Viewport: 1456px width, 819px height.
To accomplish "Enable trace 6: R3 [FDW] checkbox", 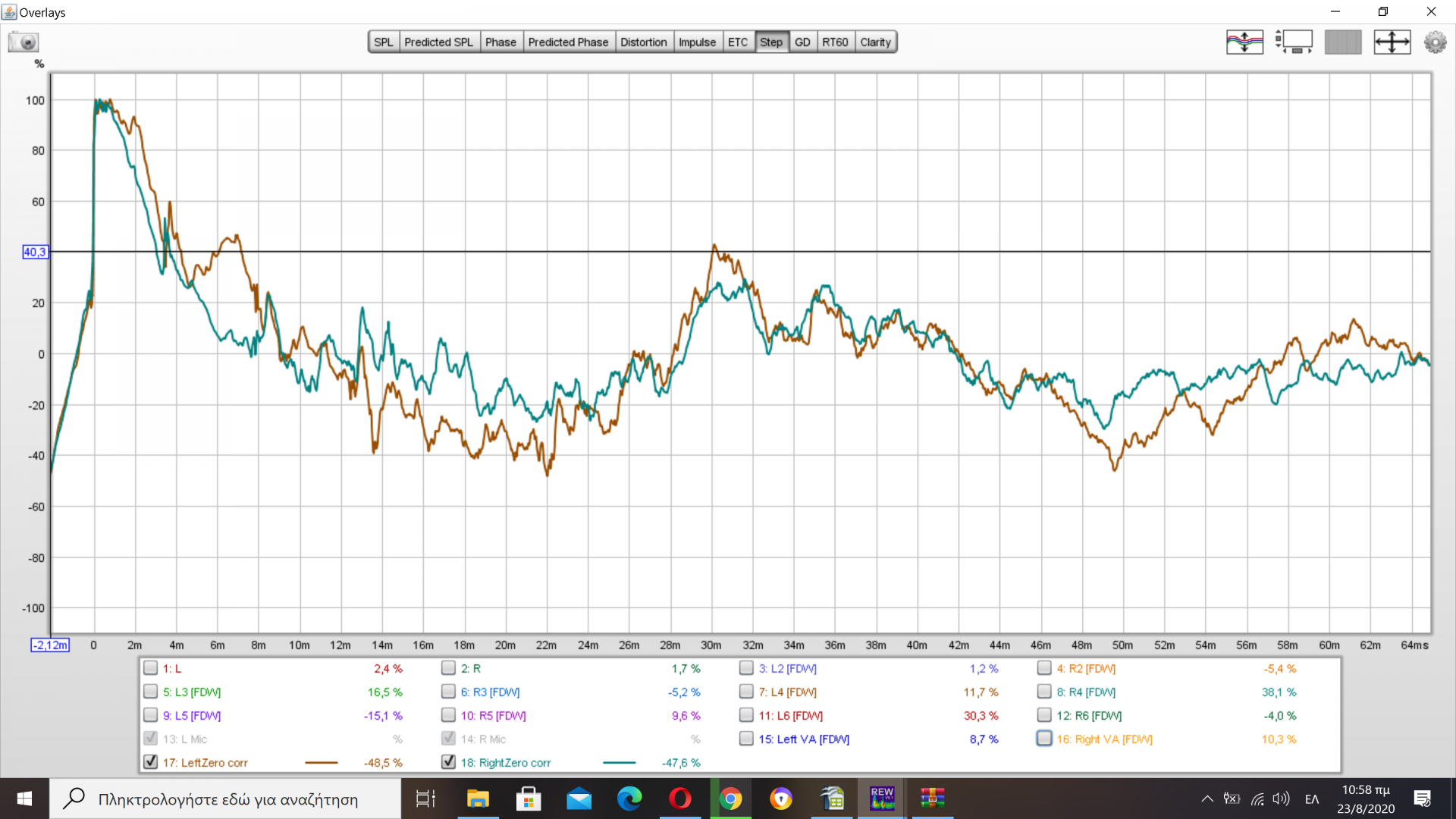I will tap(448, 692).
